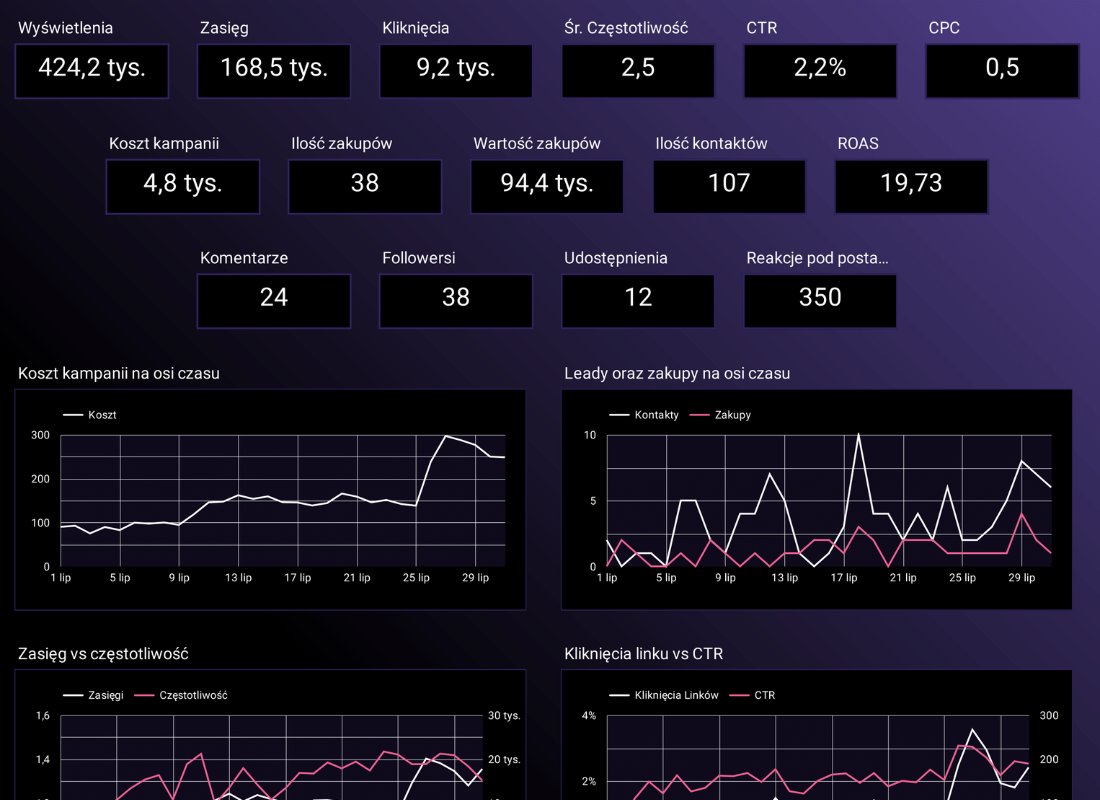This screenshot has width=1100, height=800.
Task: Select the ROAS scorecard showing 19,73
Action: pyautogui.click(x=911, y=185)
